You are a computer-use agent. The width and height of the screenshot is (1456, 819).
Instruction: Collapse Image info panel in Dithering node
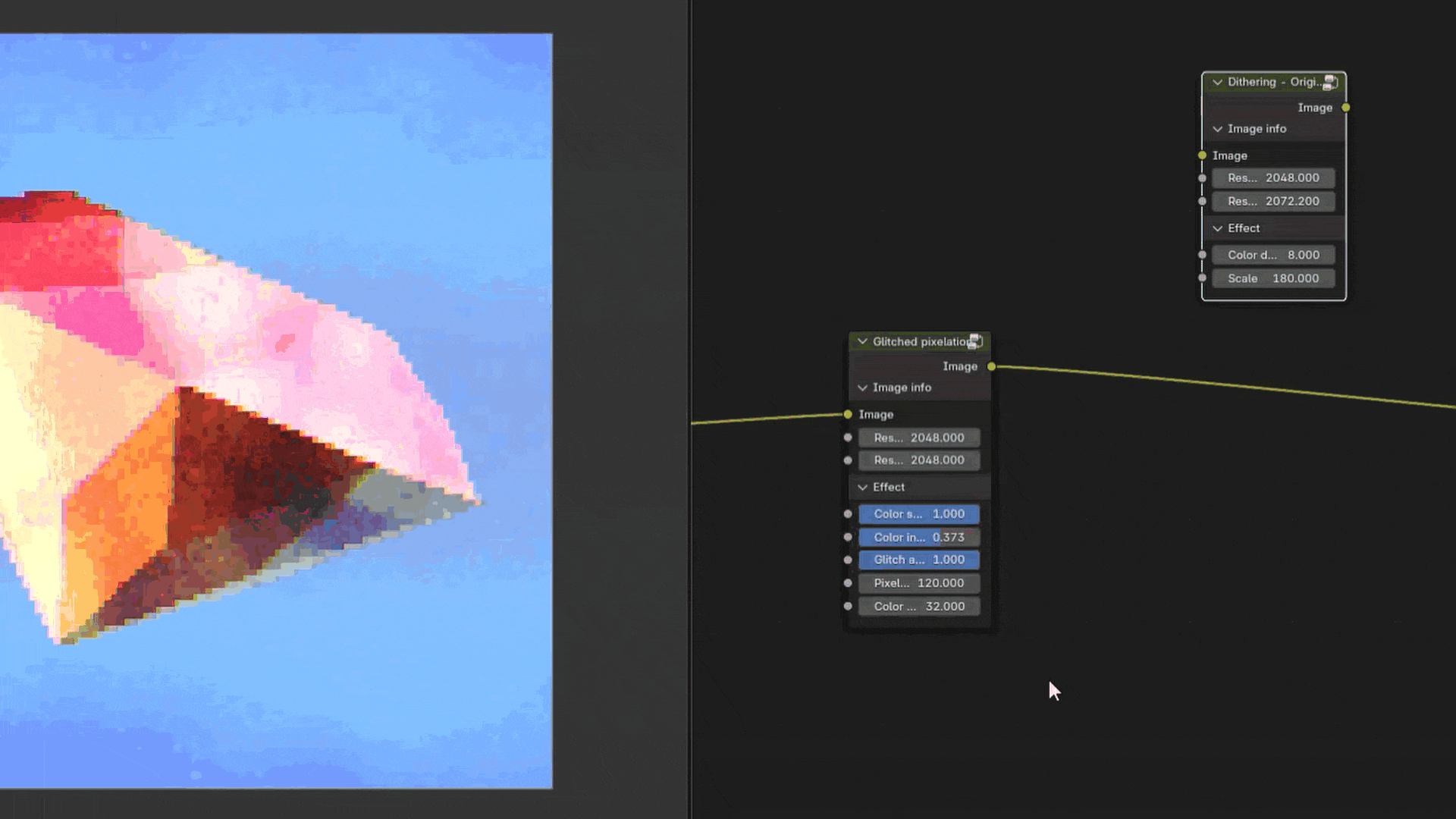click(x=1217, y=129)
